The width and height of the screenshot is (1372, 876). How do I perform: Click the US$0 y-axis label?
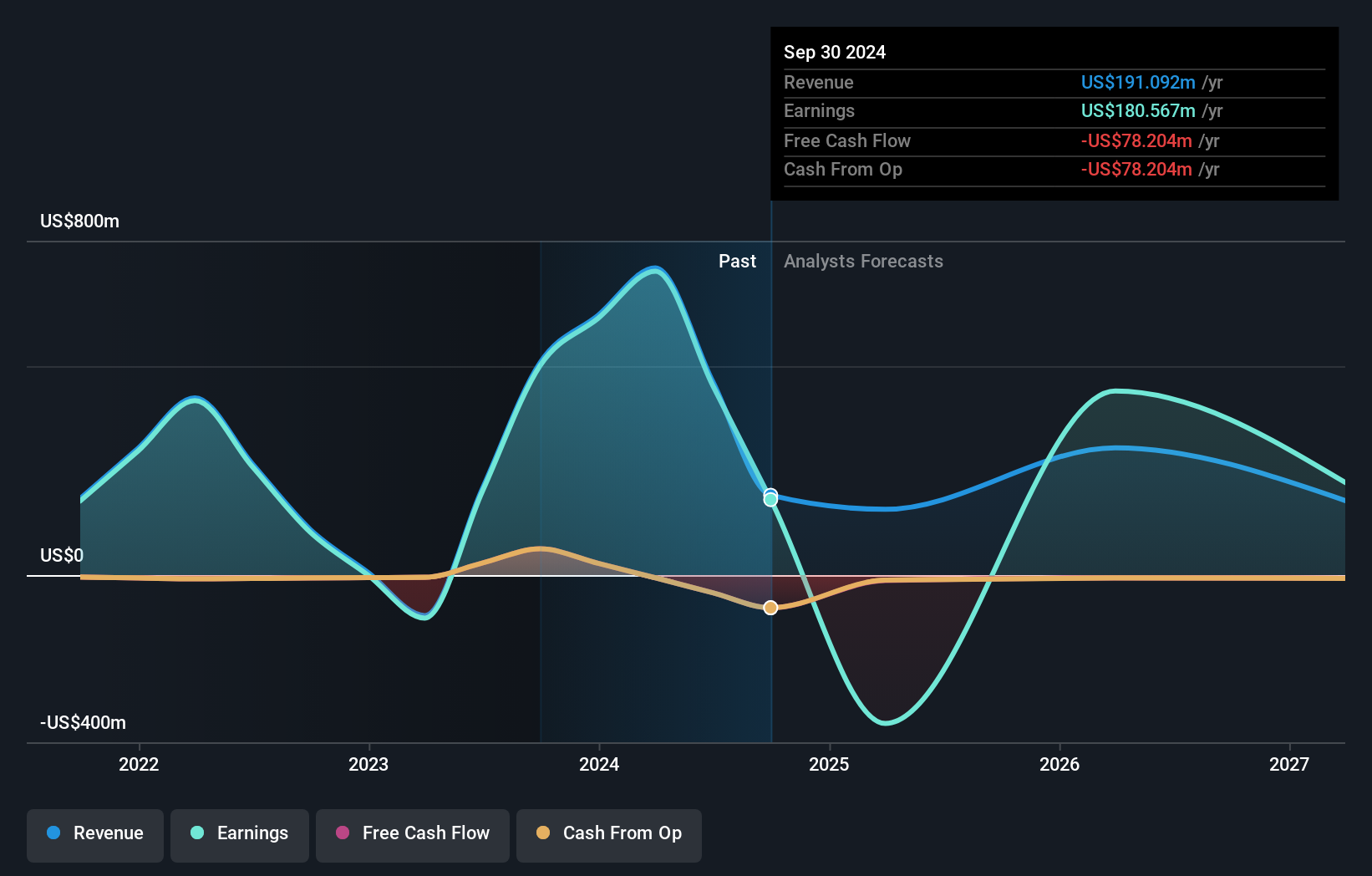click(x=62, y=556)
